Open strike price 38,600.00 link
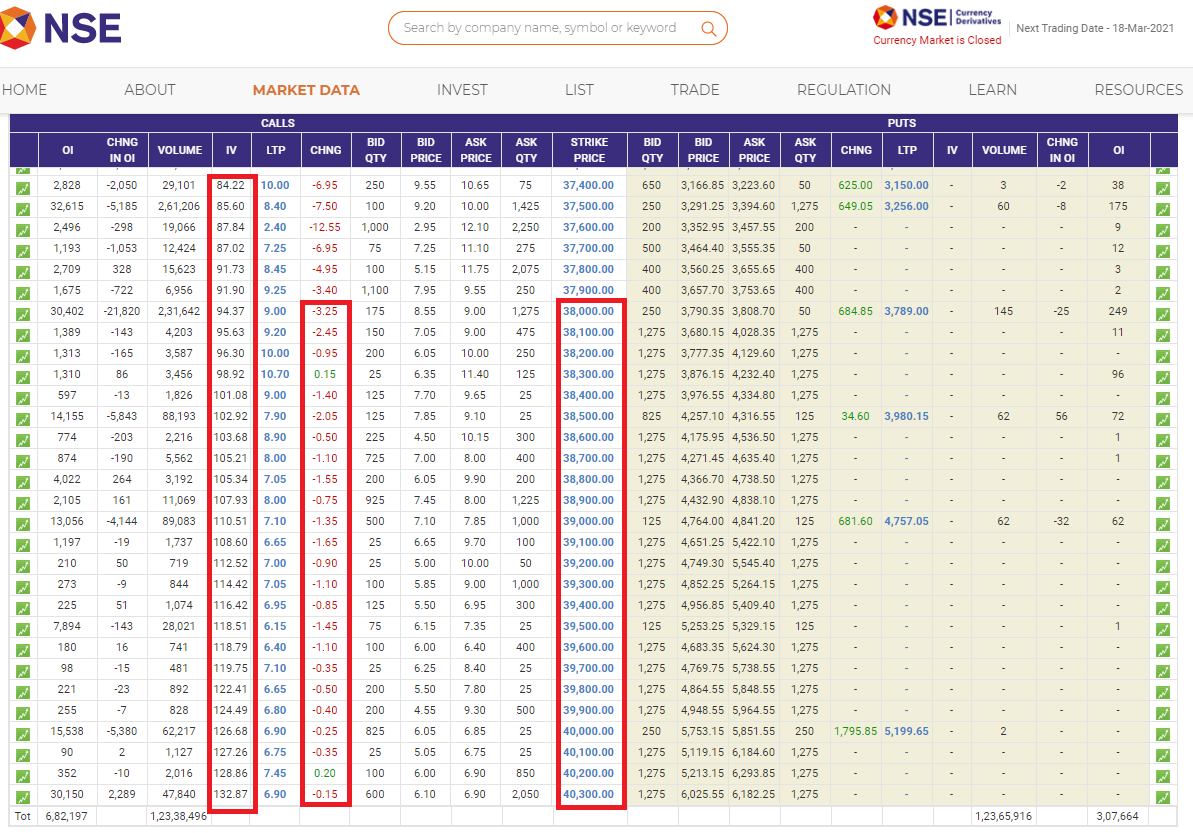 [x=588, y=437]
